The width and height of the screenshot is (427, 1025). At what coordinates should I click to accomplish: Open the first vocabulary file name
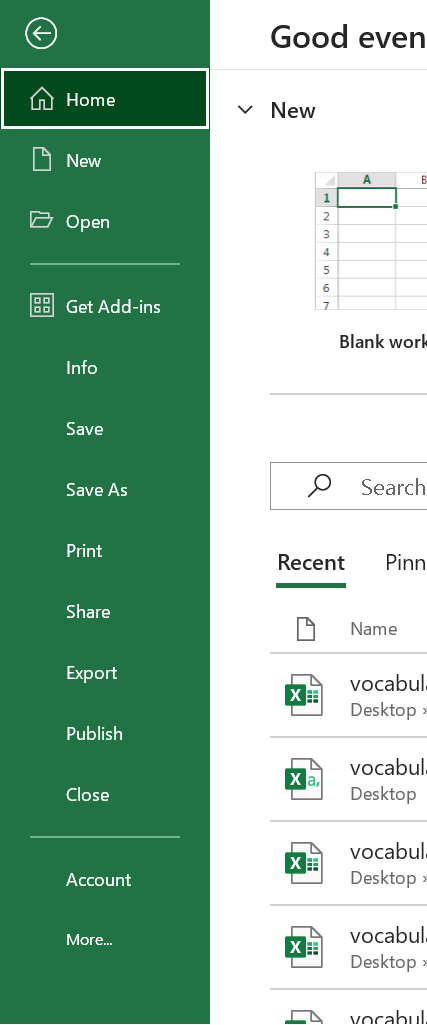pyautogui.click(x=388, y=683)
